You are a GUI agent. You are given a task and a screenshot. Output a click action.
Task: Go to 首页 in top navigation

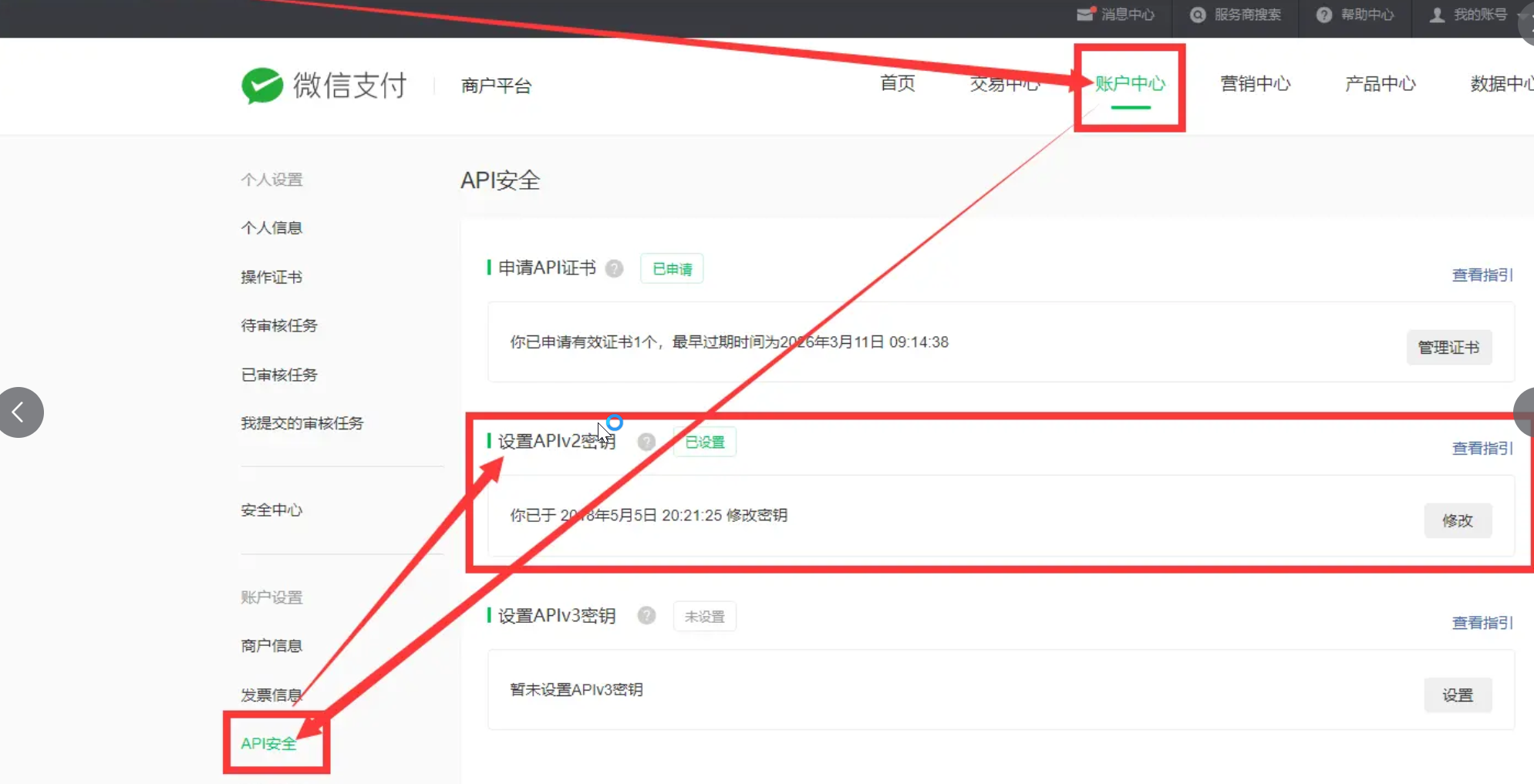tap(898, 83)
